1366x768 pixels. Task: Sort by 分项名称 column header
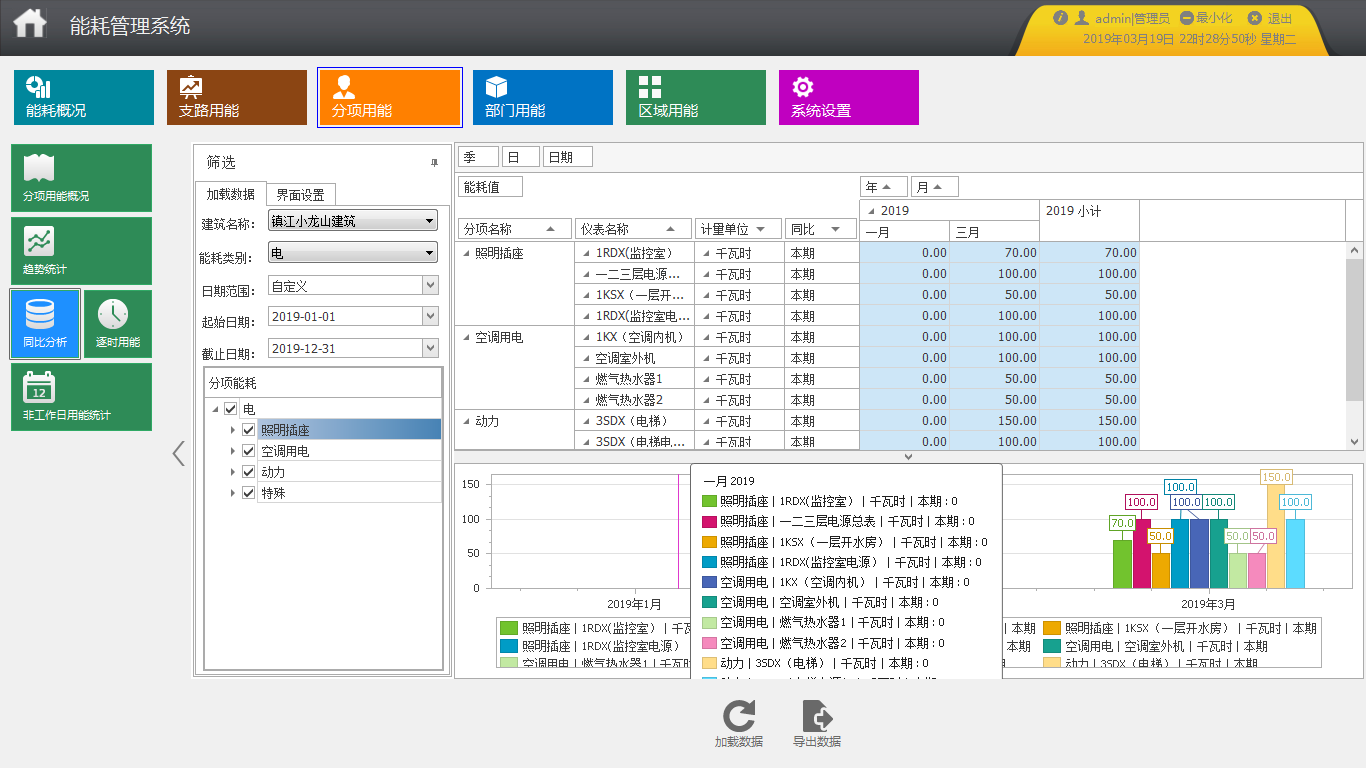point(515,229)
